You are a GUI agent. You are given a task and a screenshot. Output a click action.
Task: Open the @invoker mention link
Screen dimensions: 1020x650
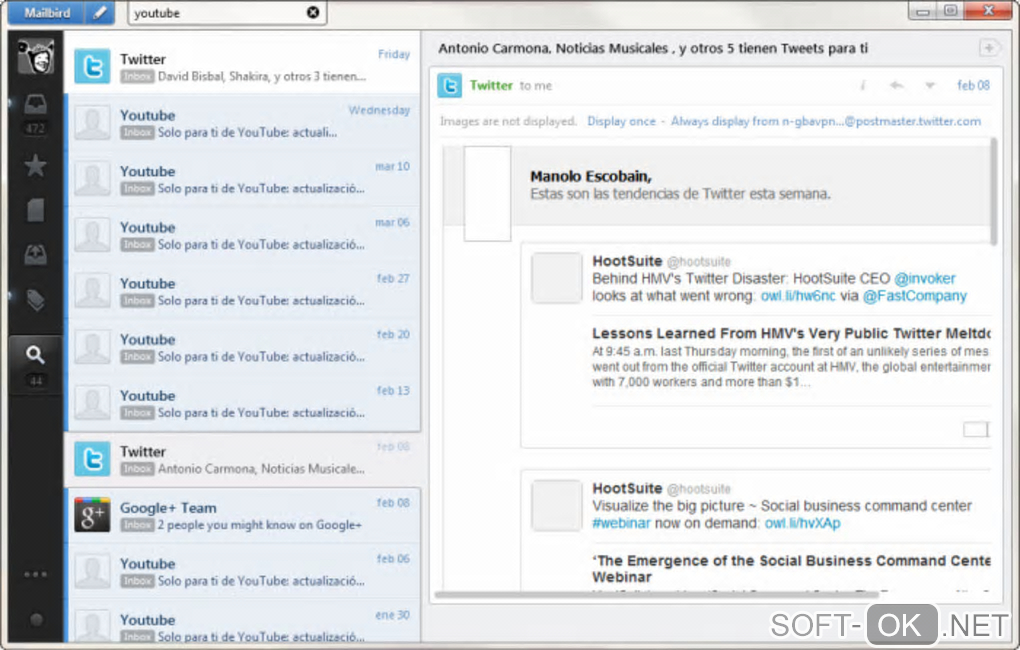(925, 278)
